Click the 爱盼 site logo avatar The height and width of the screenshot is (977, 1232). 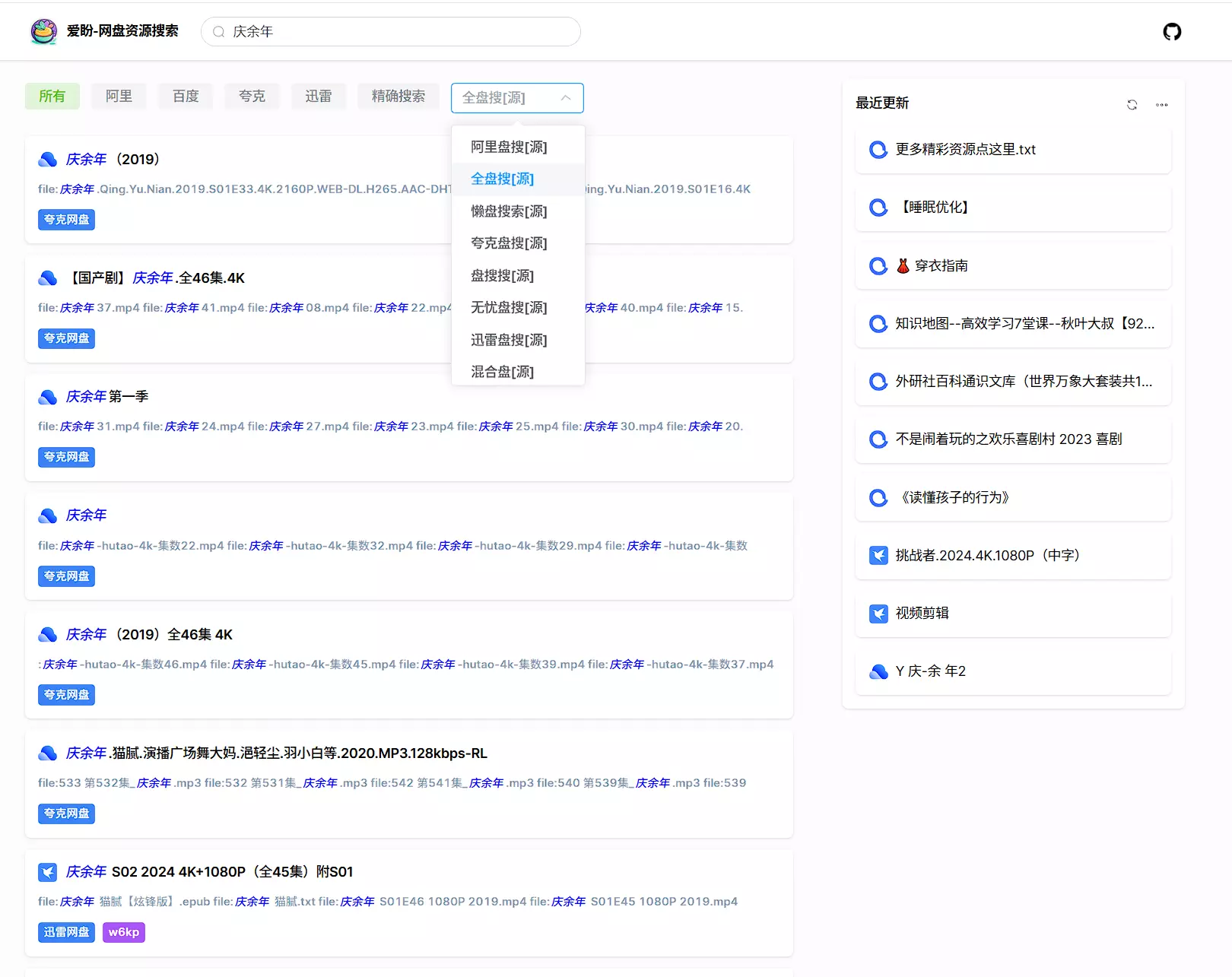(x=43, y=31)
